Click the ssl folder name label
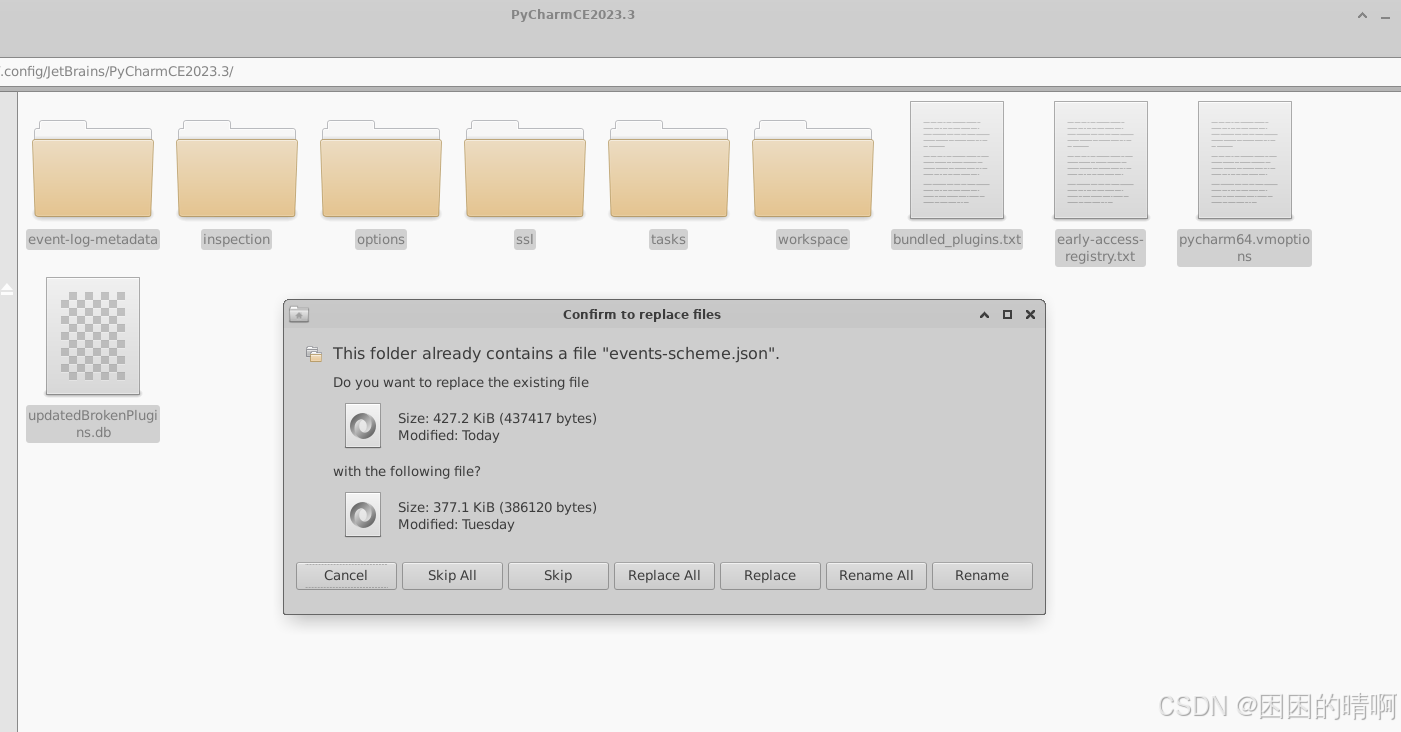The height and width of the screenshot is (732, 1401). point(525,239)
